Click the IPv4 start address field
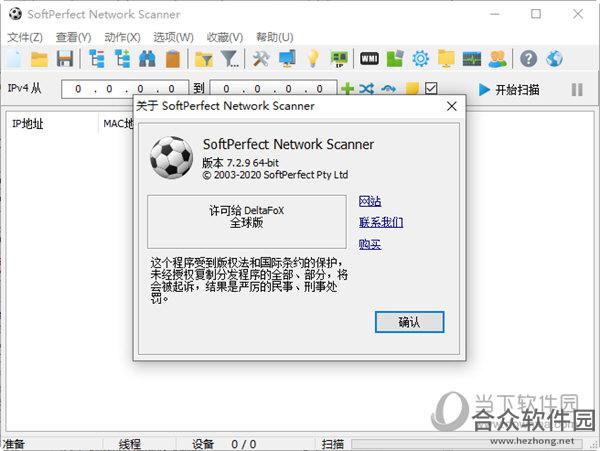 pyautogui.click(x=125, y=89)
